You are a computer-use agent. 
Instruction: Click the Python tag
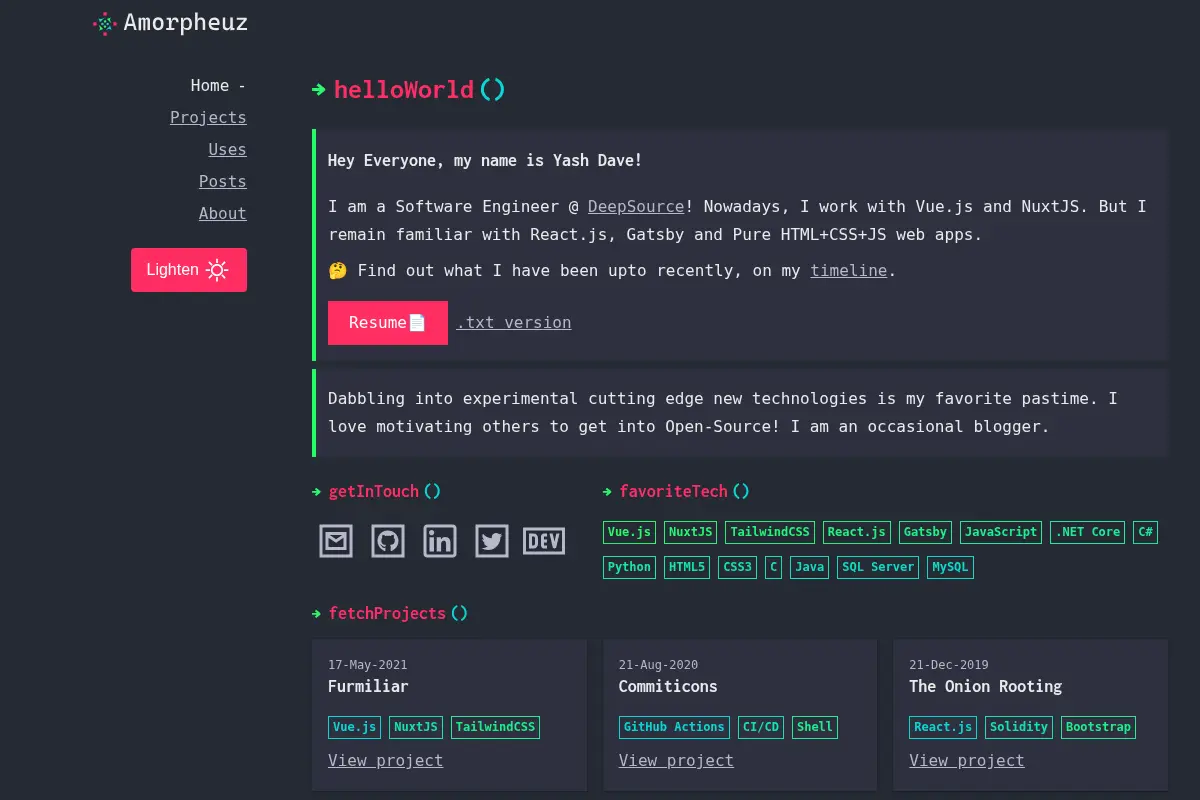click(629, 567)
